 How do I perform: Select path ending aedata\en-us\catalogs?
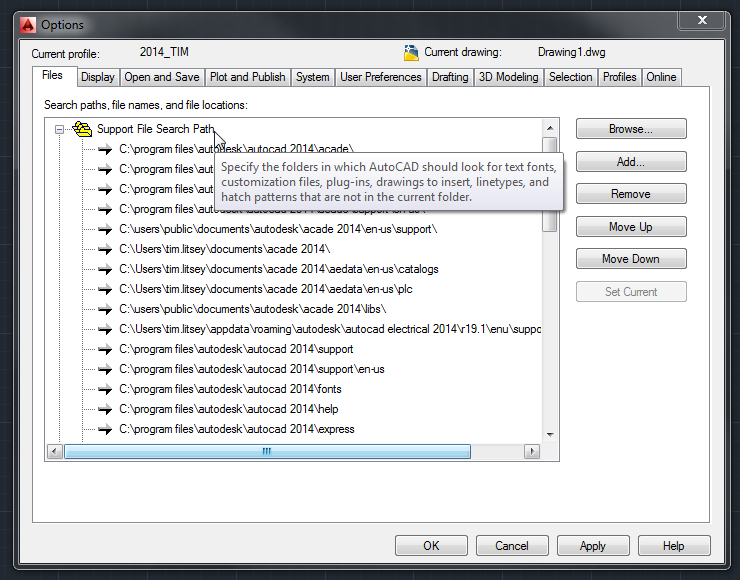point(278,269)
